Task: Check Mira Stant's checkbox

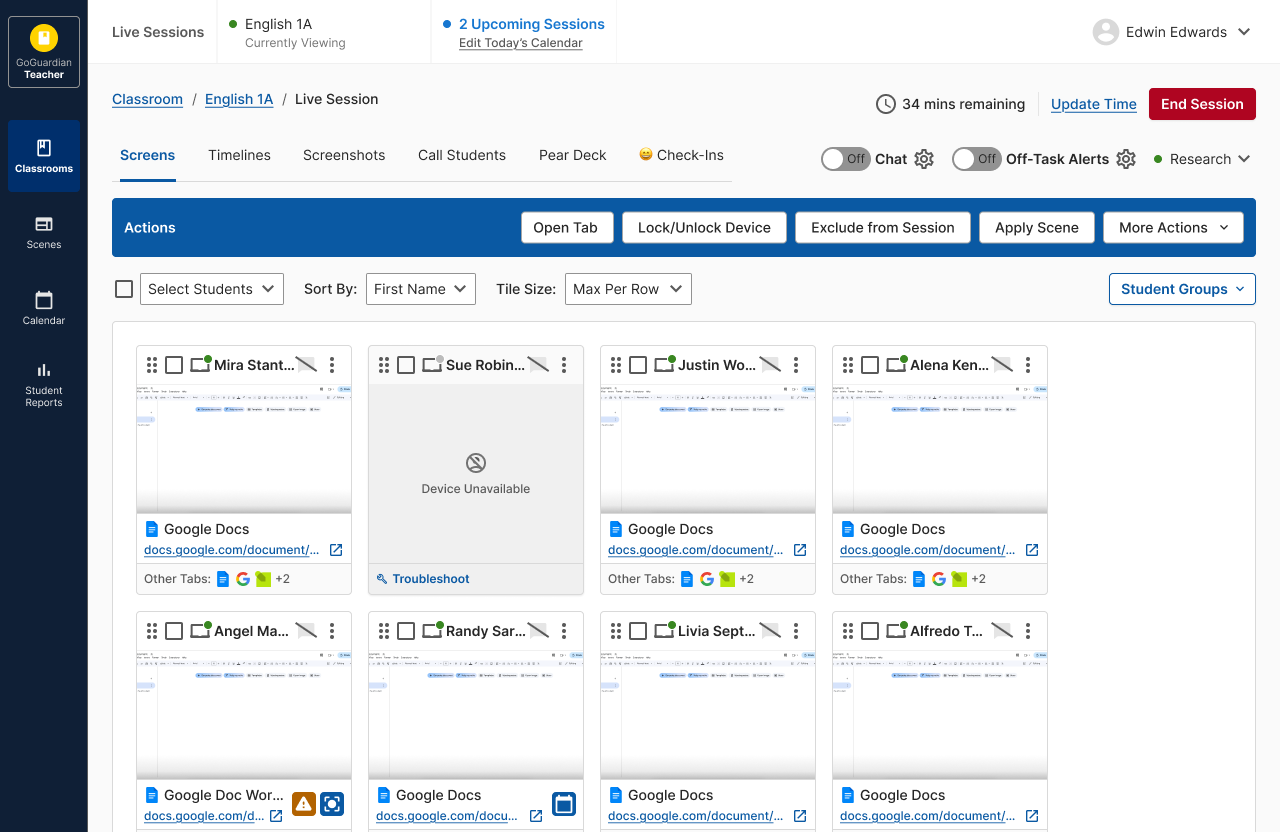Action: 174,365
